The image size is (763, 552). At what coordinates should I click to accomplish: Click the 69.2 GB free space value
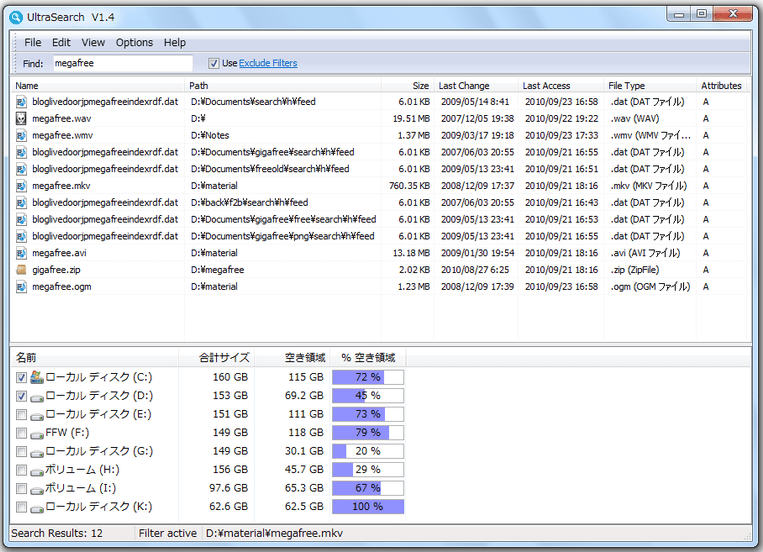[x=304, y=396]
